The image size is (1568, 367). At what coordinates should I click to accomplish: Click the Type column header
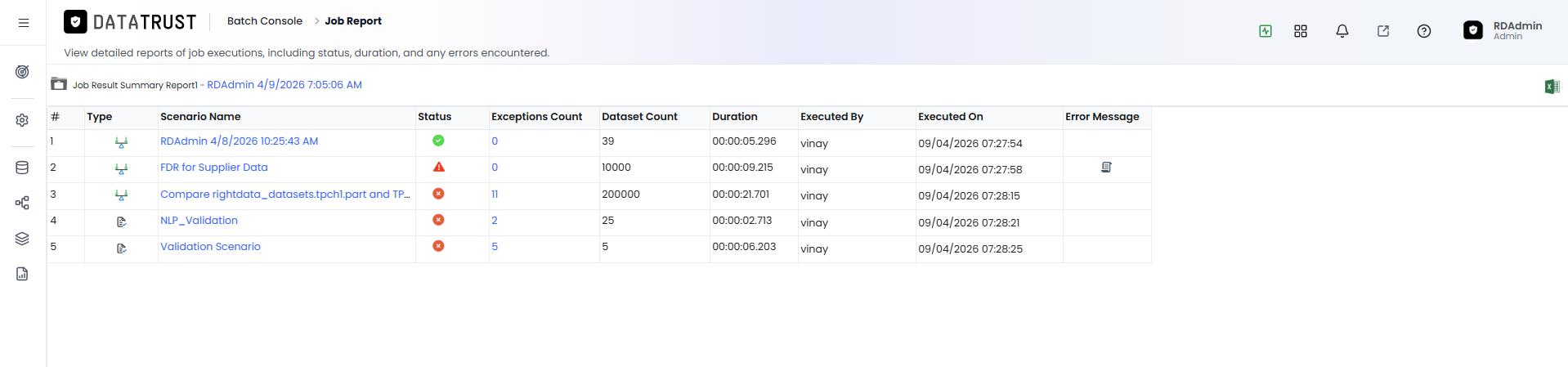[99, 117]
